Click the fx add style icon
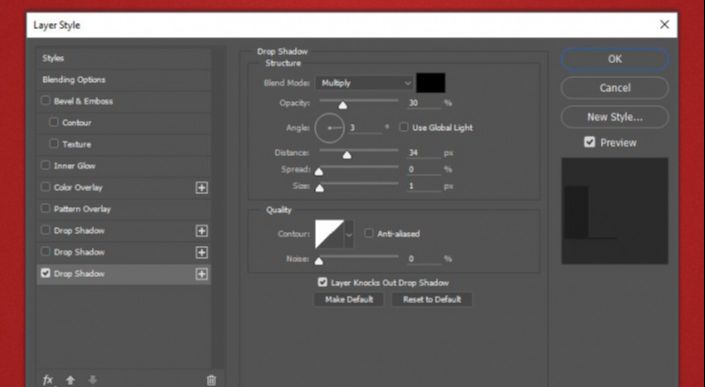Image resolution: width=705 pixels, height=387 pixels. pyautogui.click(x=48, y=380)
